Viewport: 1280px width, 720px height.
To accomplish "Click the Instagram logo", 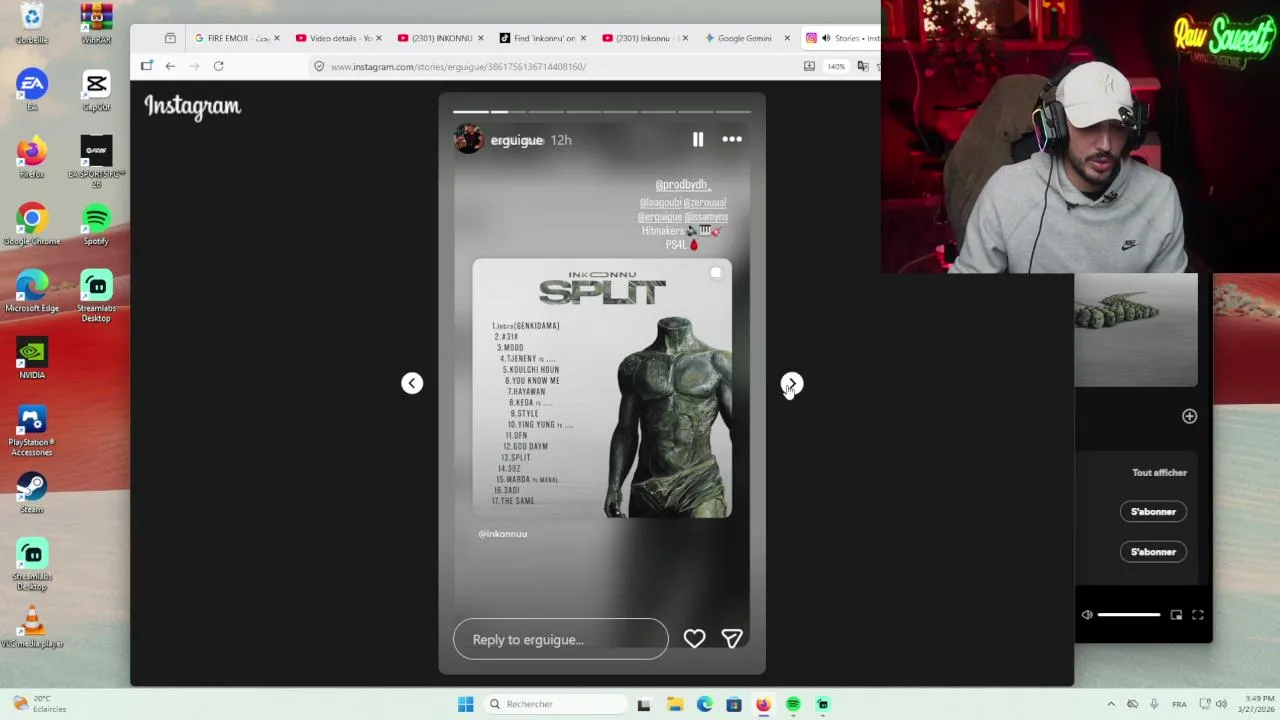I will [192, 106].
